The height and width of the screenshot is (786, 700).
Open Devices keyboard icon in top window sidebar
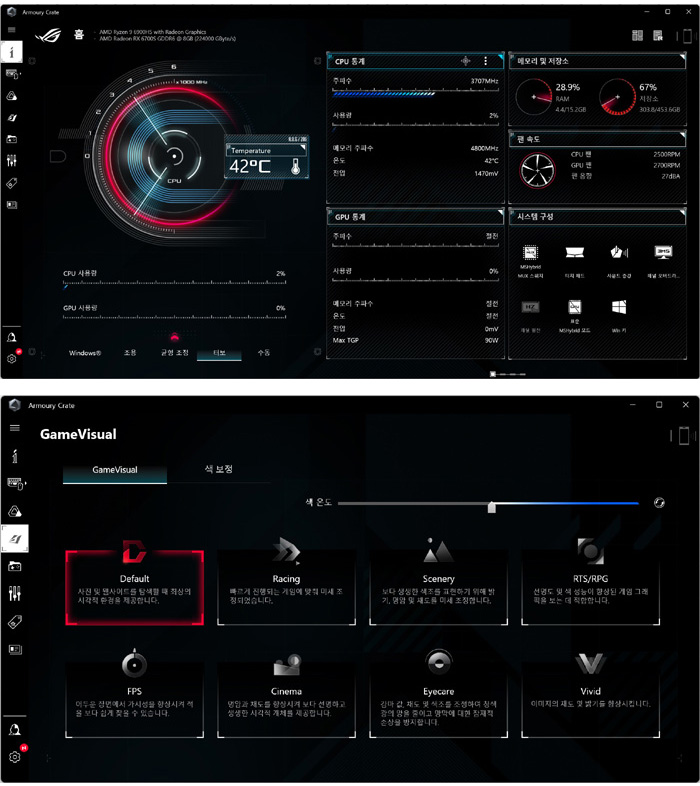point(12,74)
